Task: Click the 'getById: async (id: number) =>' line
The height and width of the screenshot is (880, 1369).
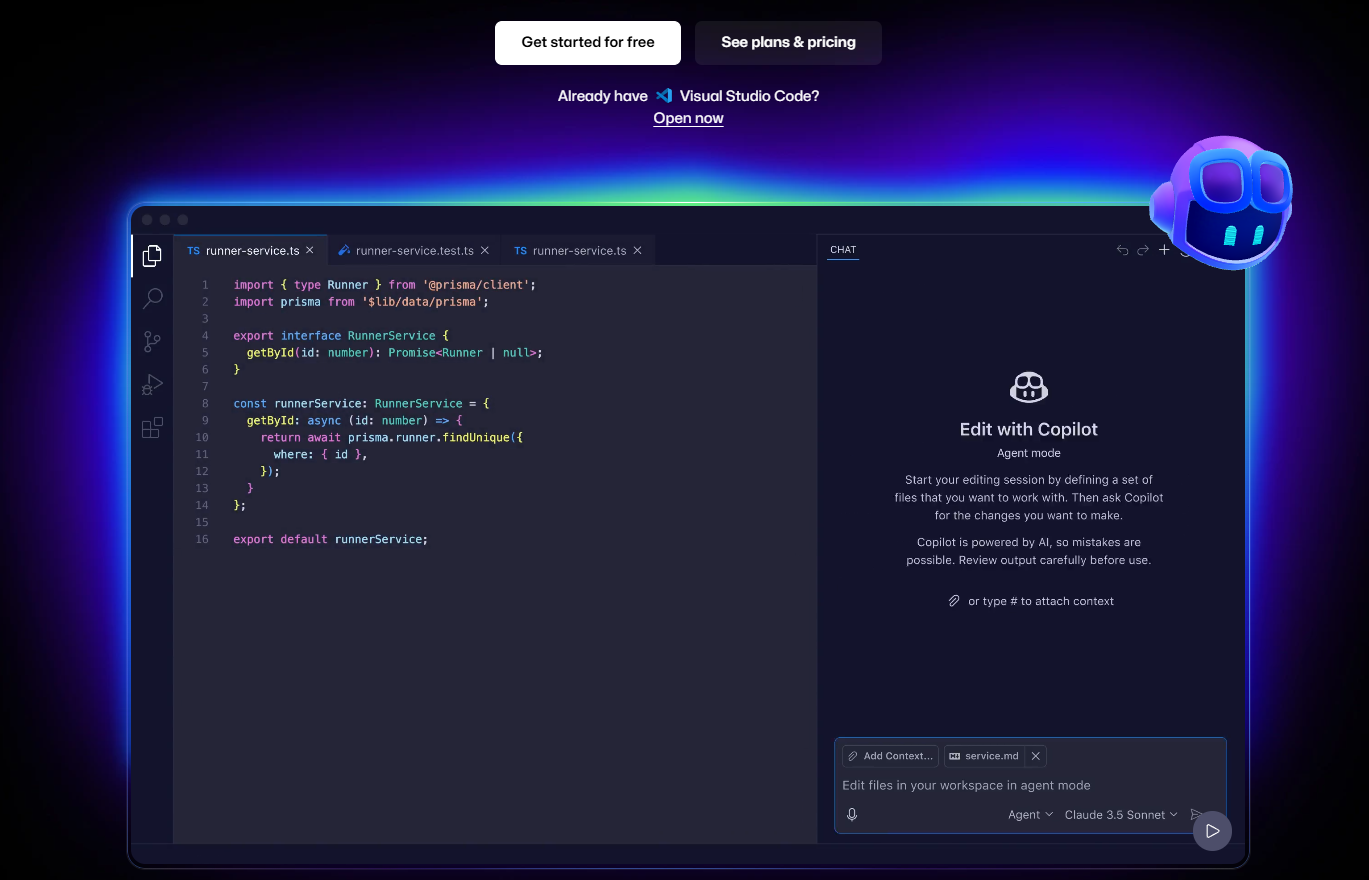Action: point(354,421)
